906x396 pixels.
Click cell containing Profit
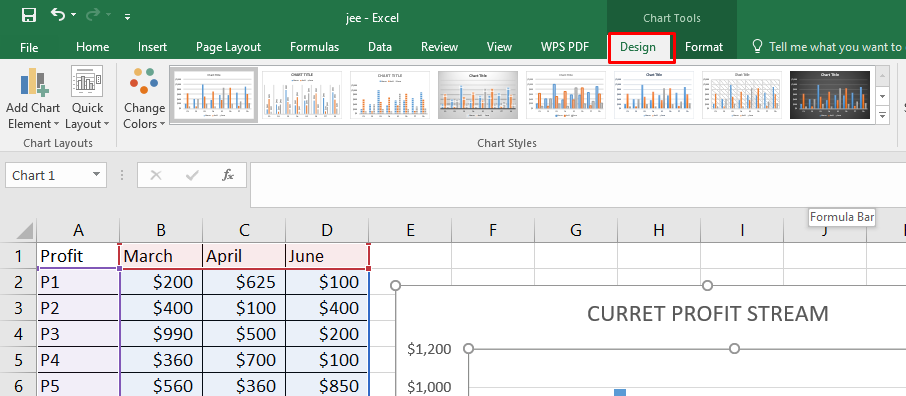78,256
